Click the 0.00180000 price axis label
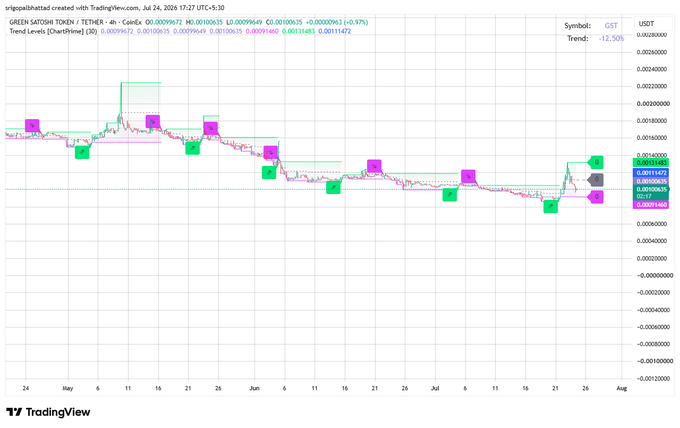 [x=652, y=121]
